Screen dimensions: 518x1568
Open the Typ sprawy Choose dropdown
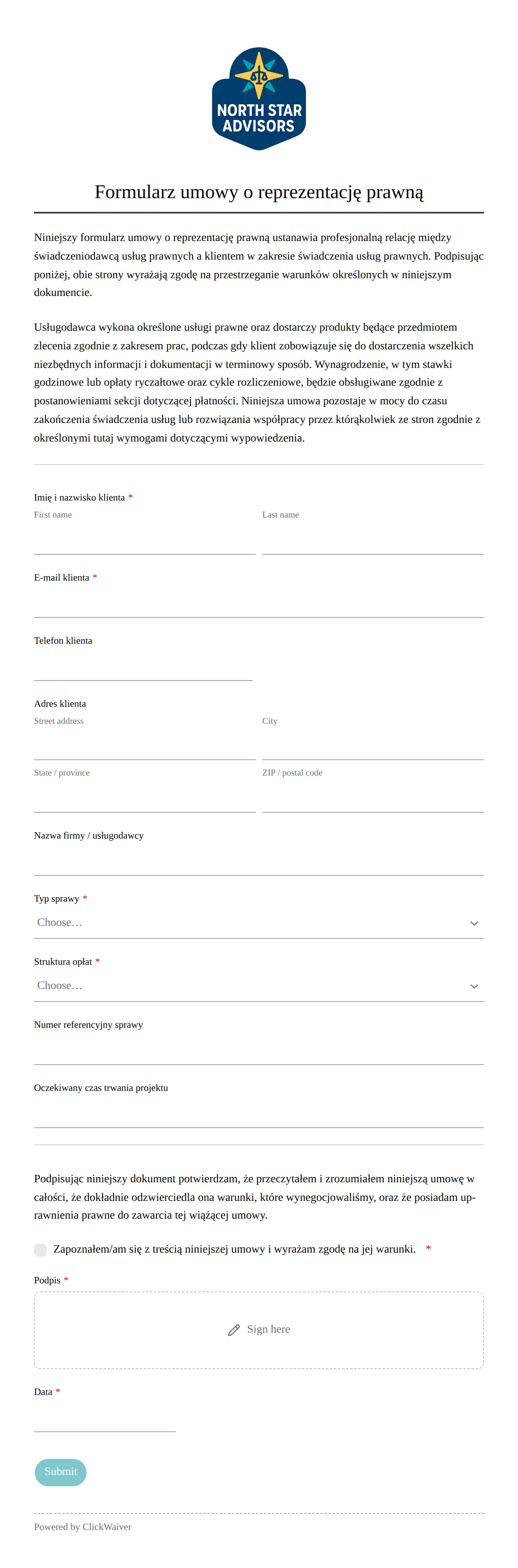point(259,923)
